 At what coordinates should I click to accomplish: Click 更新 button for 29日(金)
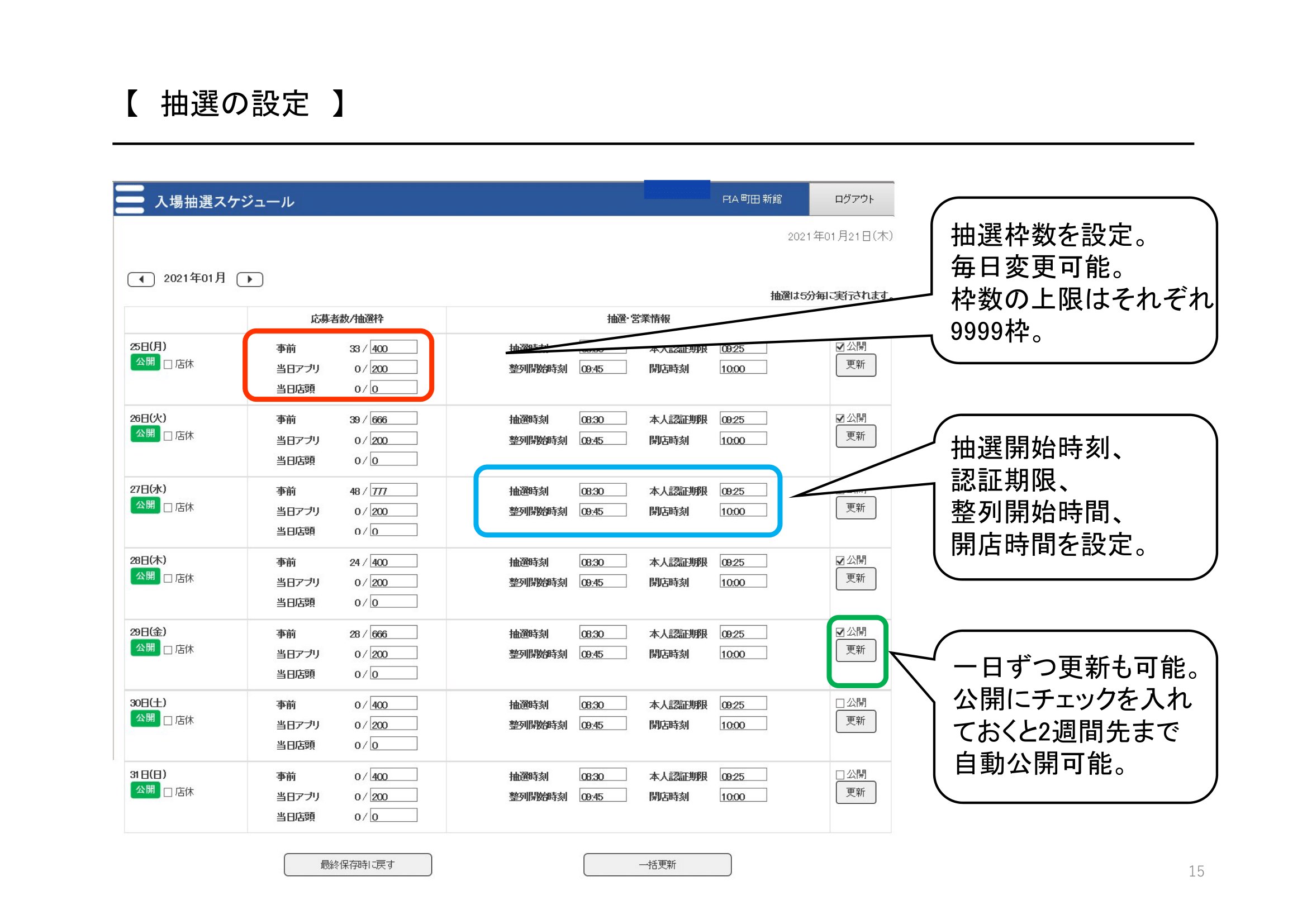tap(856, 650)
